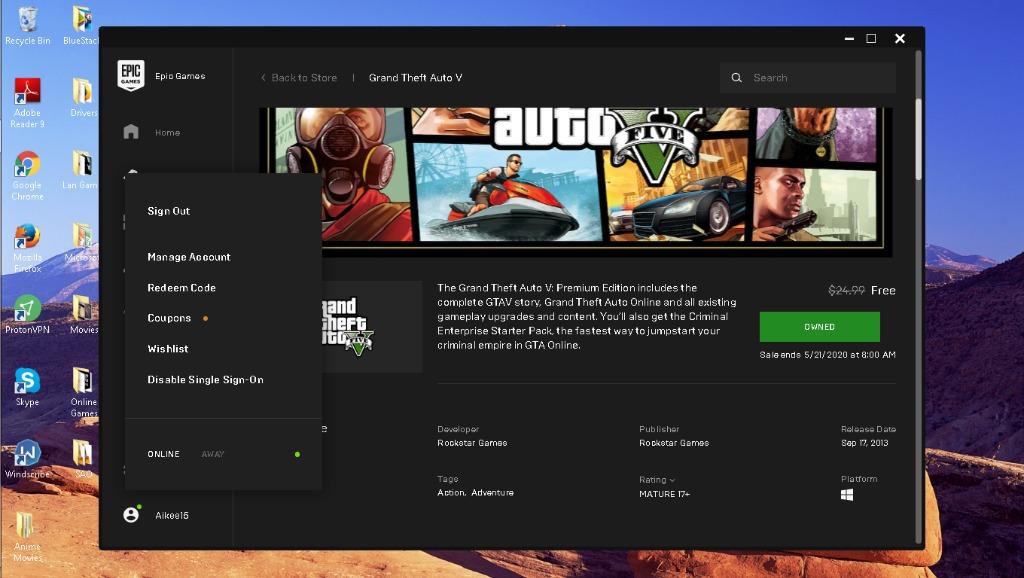Screen dimensions: 1024x578
Task: Click the Action tag link
Action: pos(451,492)
